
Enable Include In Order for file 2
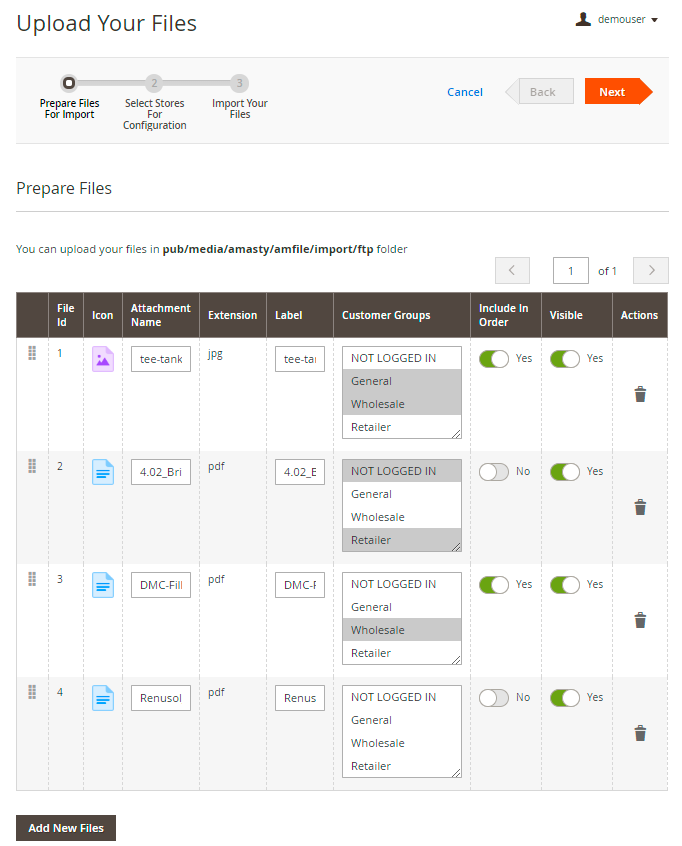494,472
